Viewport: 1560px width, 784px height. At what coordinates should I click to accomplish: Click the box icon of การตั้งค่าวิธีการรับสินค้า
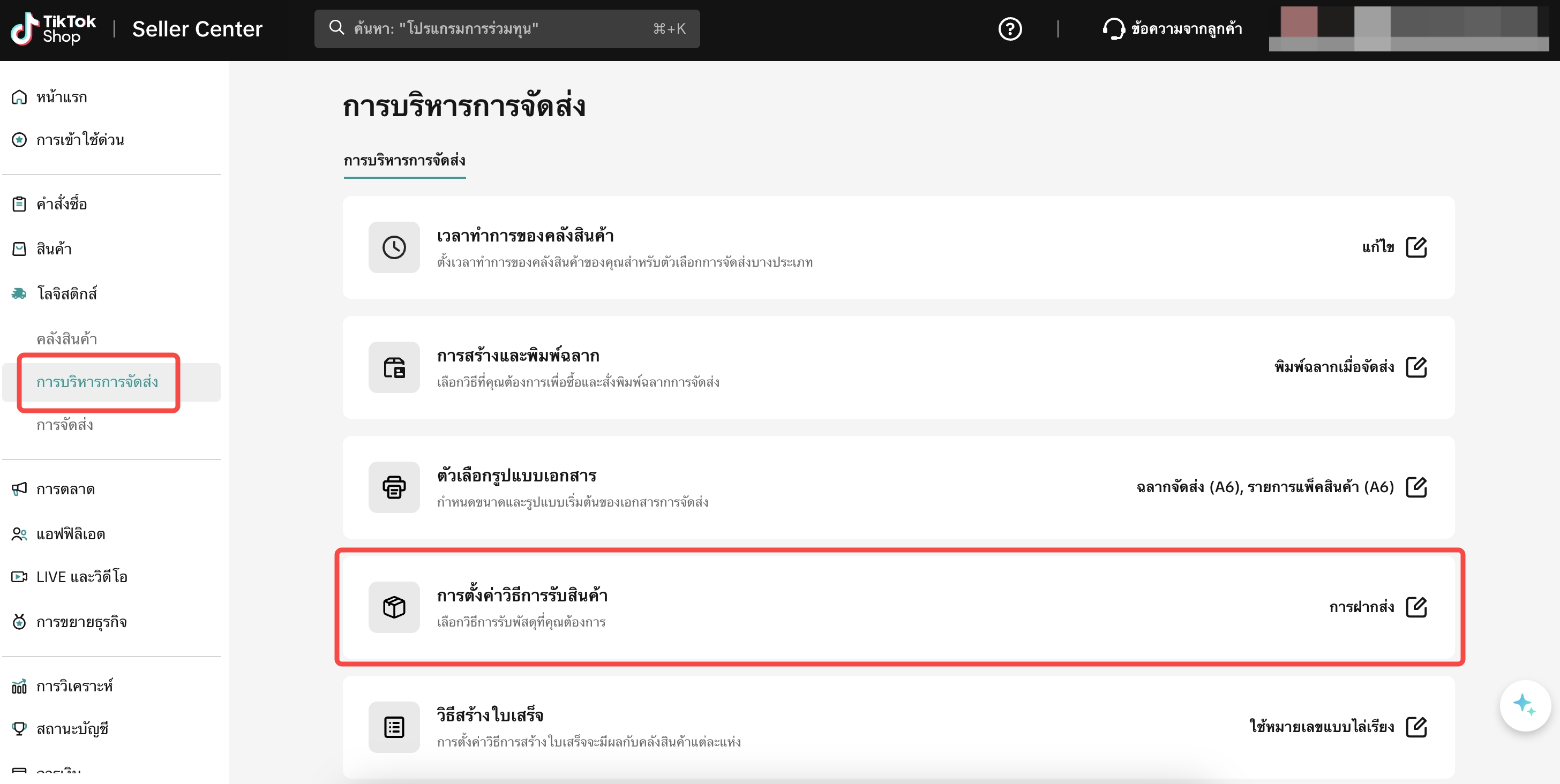coord(394,607)
